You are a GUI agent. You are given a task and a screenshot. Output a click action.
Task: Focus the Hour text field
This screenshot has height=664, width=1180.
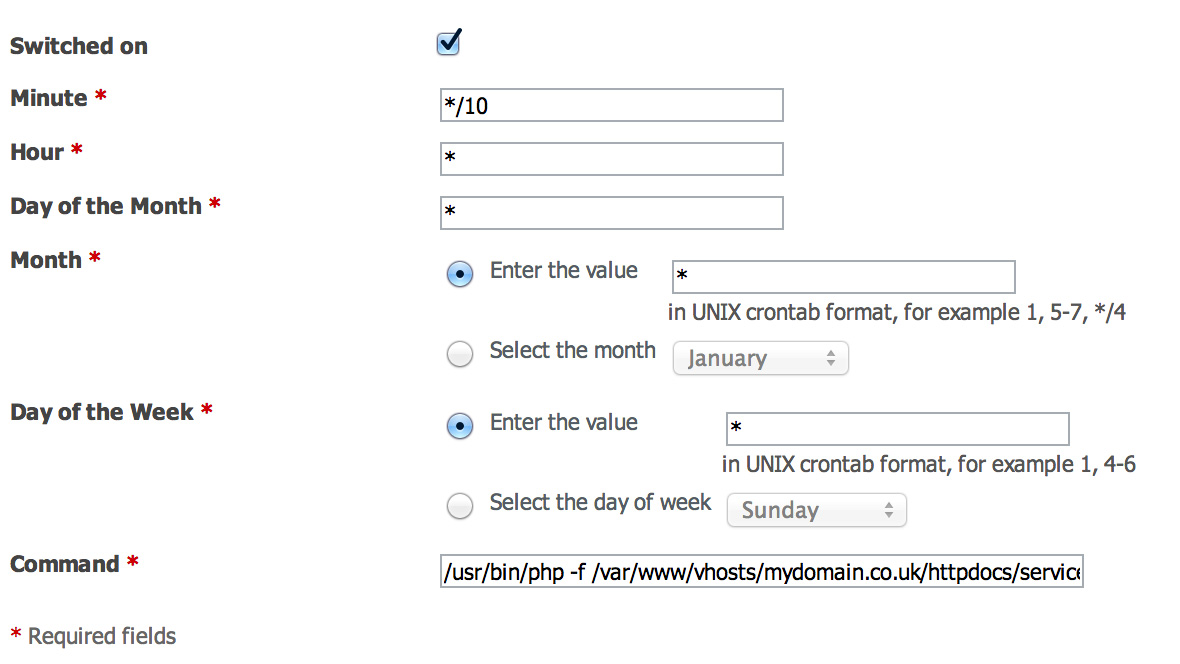(x=611, y=159)
